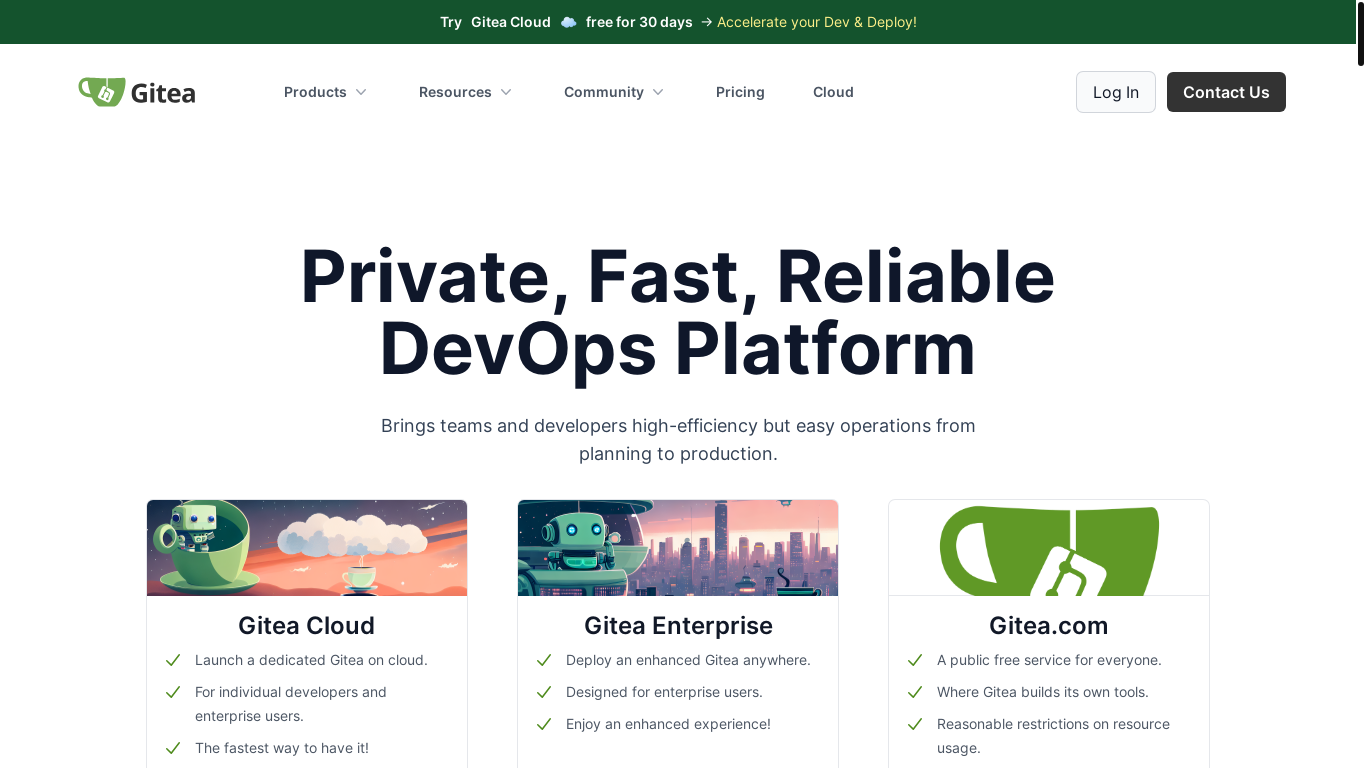Viewport: 1366px width, 768px height.
Task: Click the checkmark beside 'Deploy an enhanced Gitea anywhere.'
Action: pyautogui.click(x=544, y=660)
